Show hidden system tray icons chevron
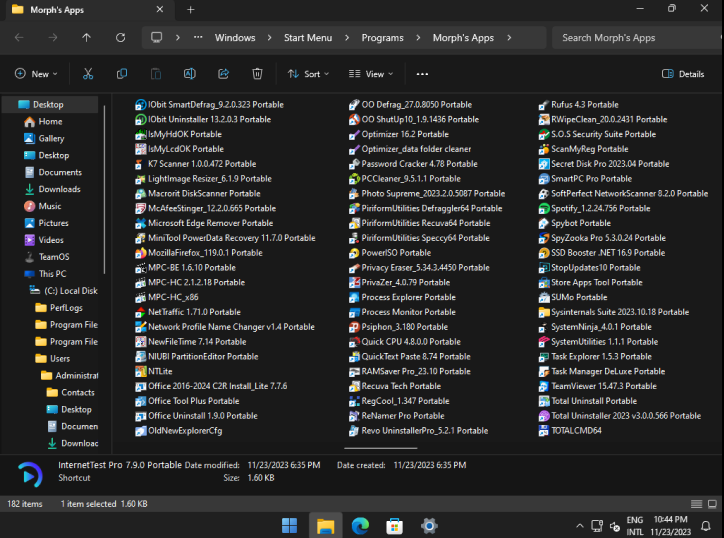Screen dimensions: 724x538 click(580, 526)
